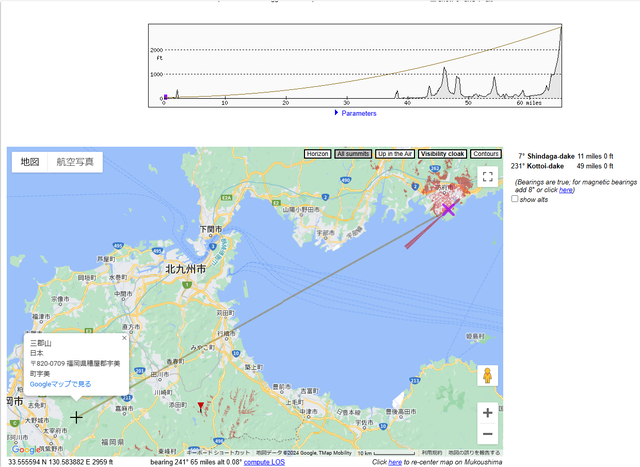640x467 pixels.
Task: Toggle the Up in the Air button
Action: click(x=395, y=154)
